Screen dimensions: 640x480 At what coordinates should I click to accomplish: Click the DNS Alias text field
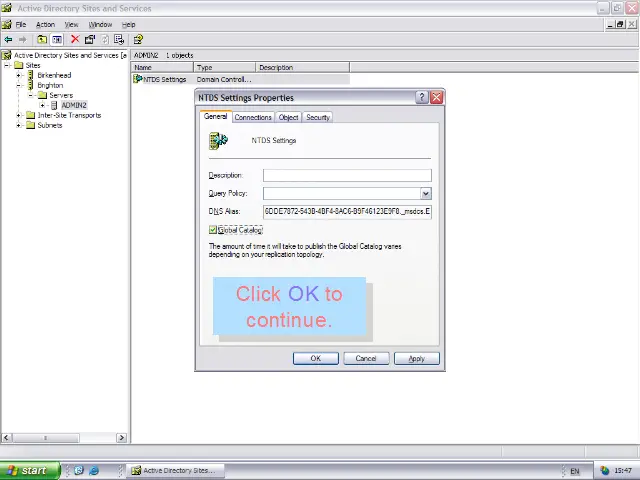click(x=347, y=211)
